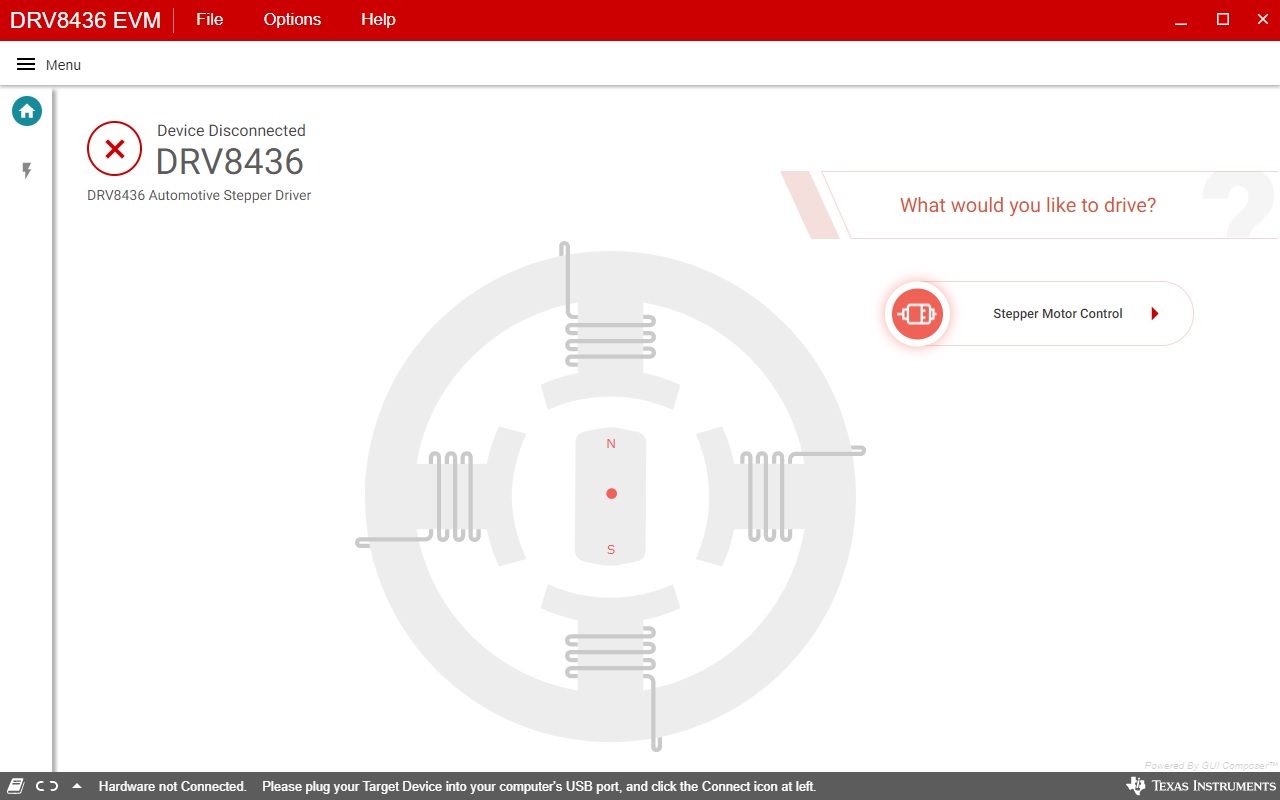Click the "Device Disconnected" status text

click(231, 131)
